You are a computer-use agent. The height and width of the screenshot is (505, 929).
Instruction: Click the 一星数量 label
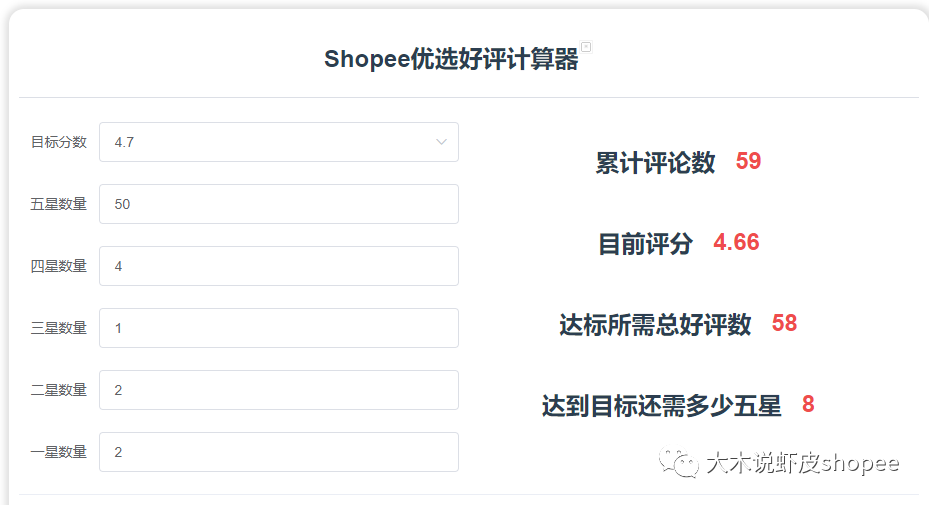[x=59, y=452]
